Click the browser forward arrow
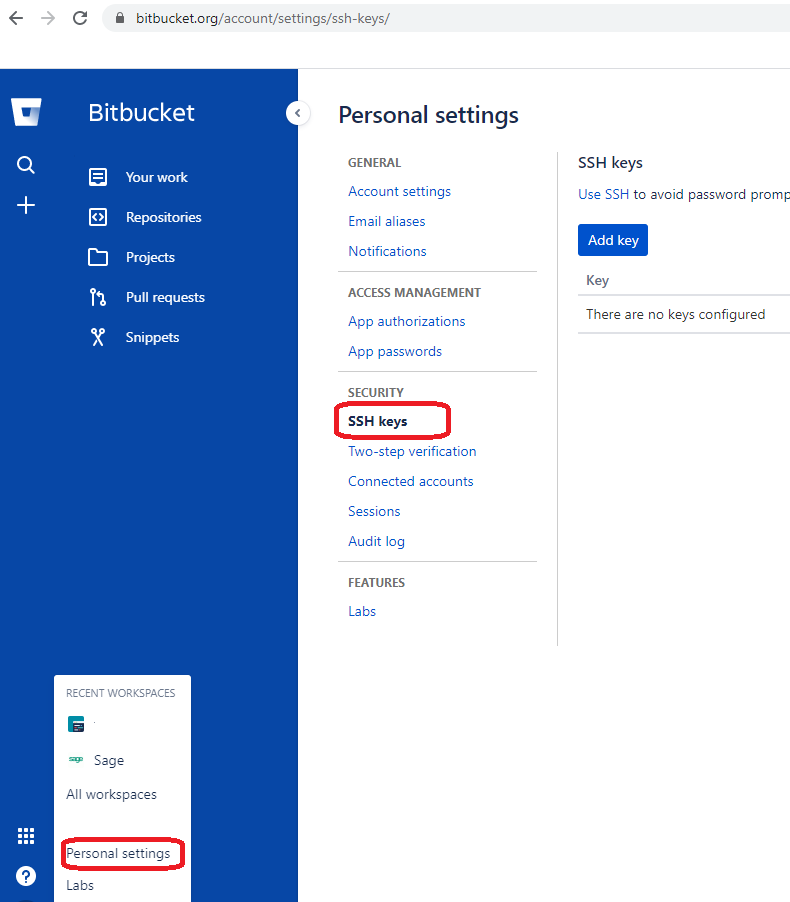 pyautogui.click(x=48, y=18)
